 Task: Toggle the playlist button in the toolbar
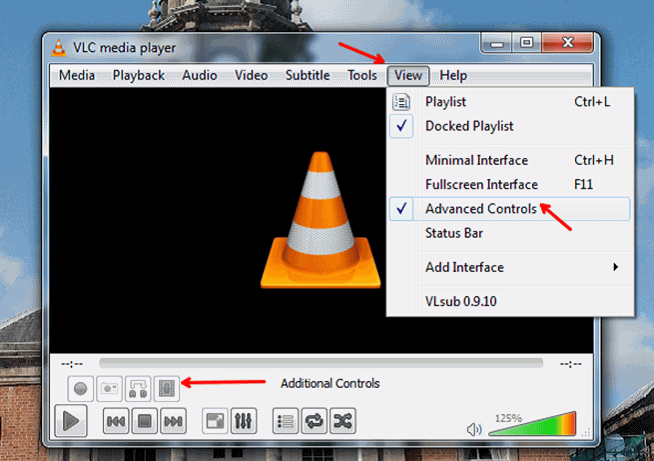pyautogui.click(x=285, y=421)
